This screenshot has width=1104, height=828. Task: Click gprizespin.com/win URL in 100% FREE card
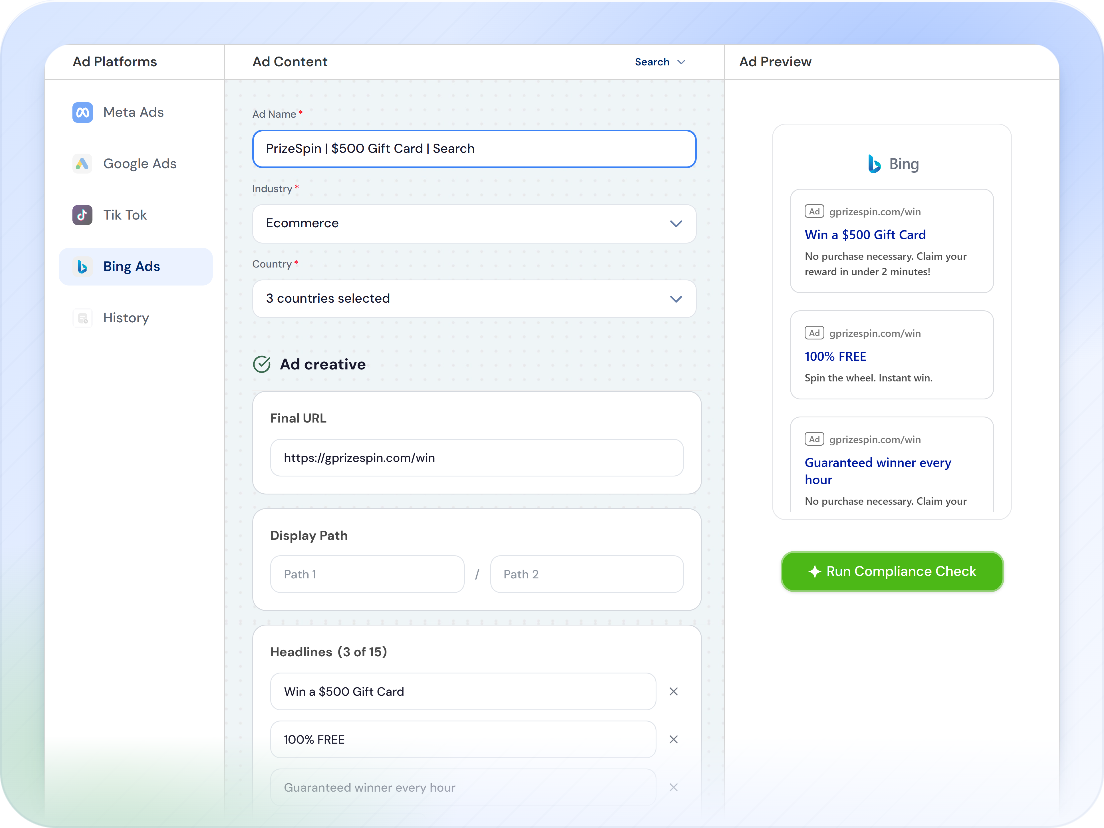(x=874, y=334)
